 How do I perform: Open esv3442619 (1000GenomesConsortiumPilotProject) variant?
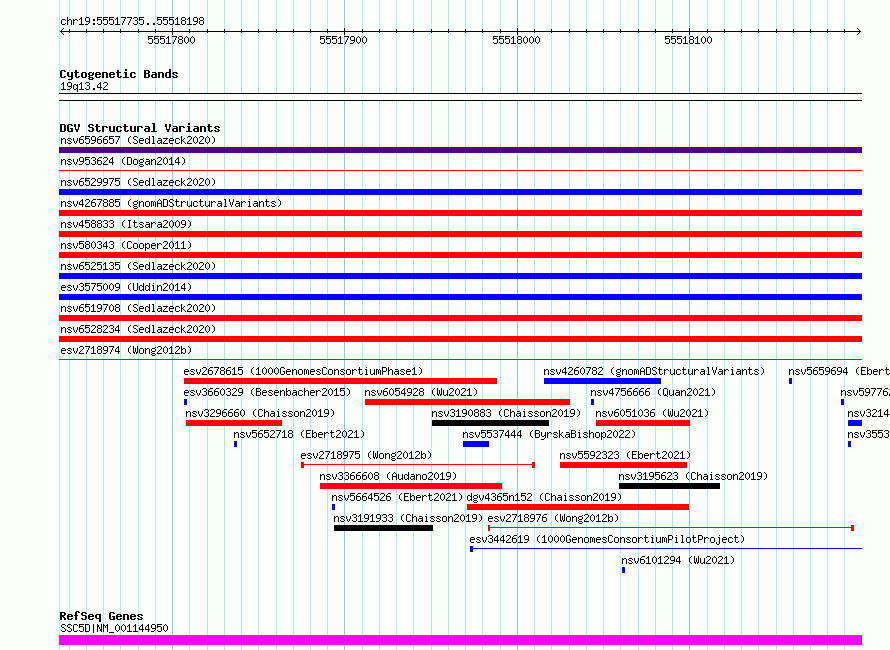pyautogui.click(x=607, y=539)
